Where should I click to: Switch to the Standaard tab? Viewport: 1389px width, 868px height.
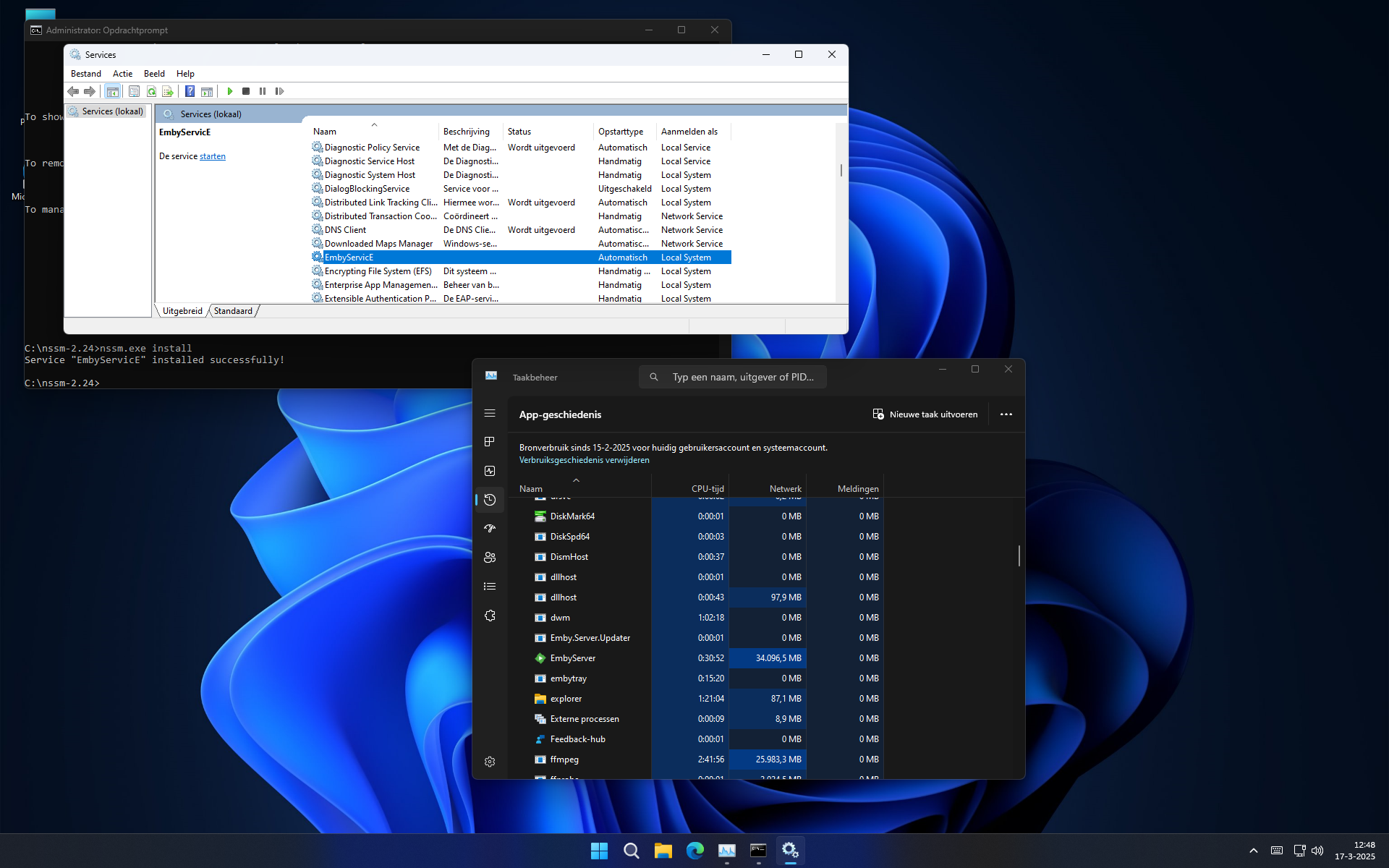coord(233,311)
